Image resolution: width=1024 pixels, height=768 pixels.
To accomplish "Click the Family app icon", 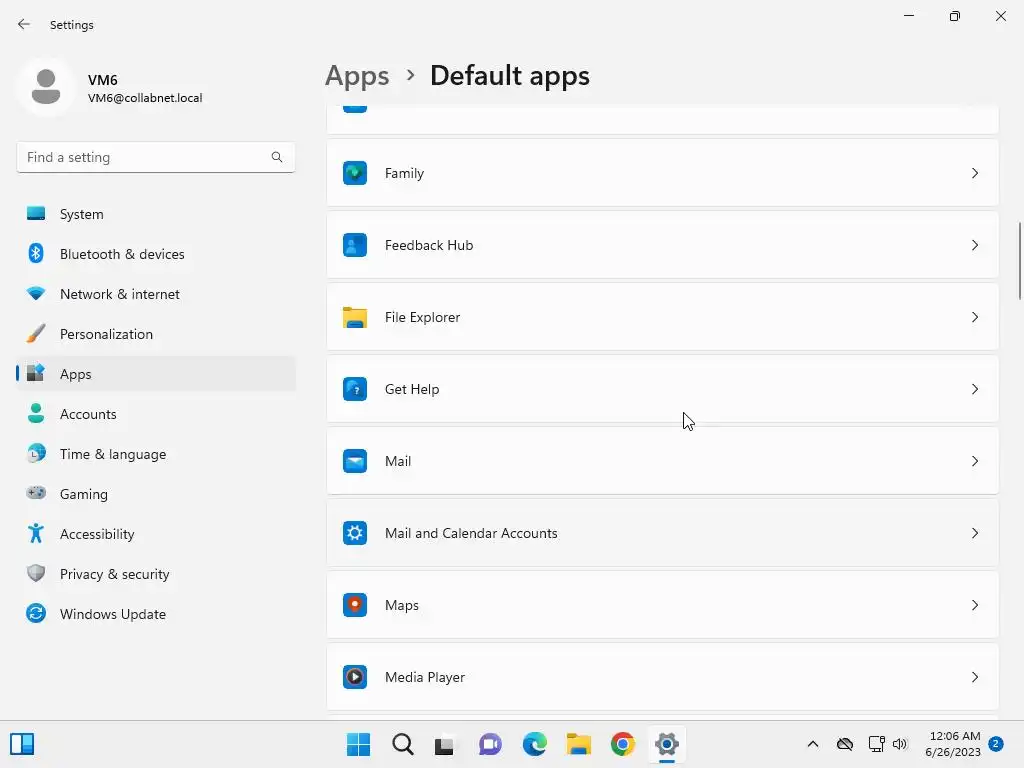I will [x=355, y=173].
